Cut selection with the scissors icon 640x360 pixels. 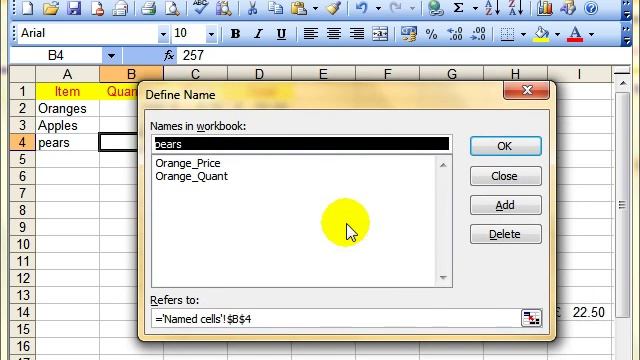coord(253,8)
